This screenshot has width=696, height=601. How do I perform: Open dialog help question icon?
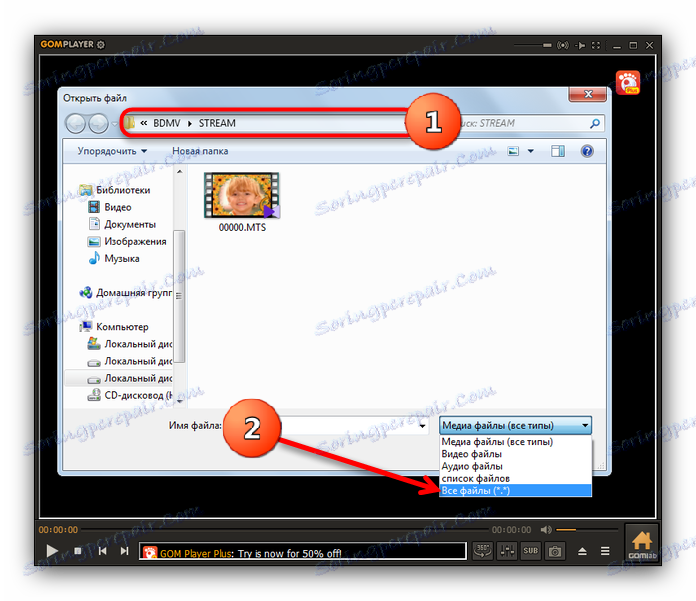pos(587,151)
